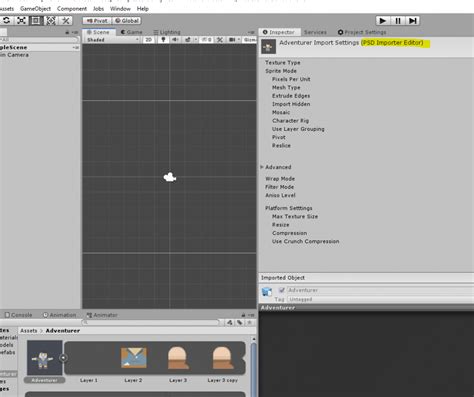Toggle Pivot handle position

(x=97, y=21)
